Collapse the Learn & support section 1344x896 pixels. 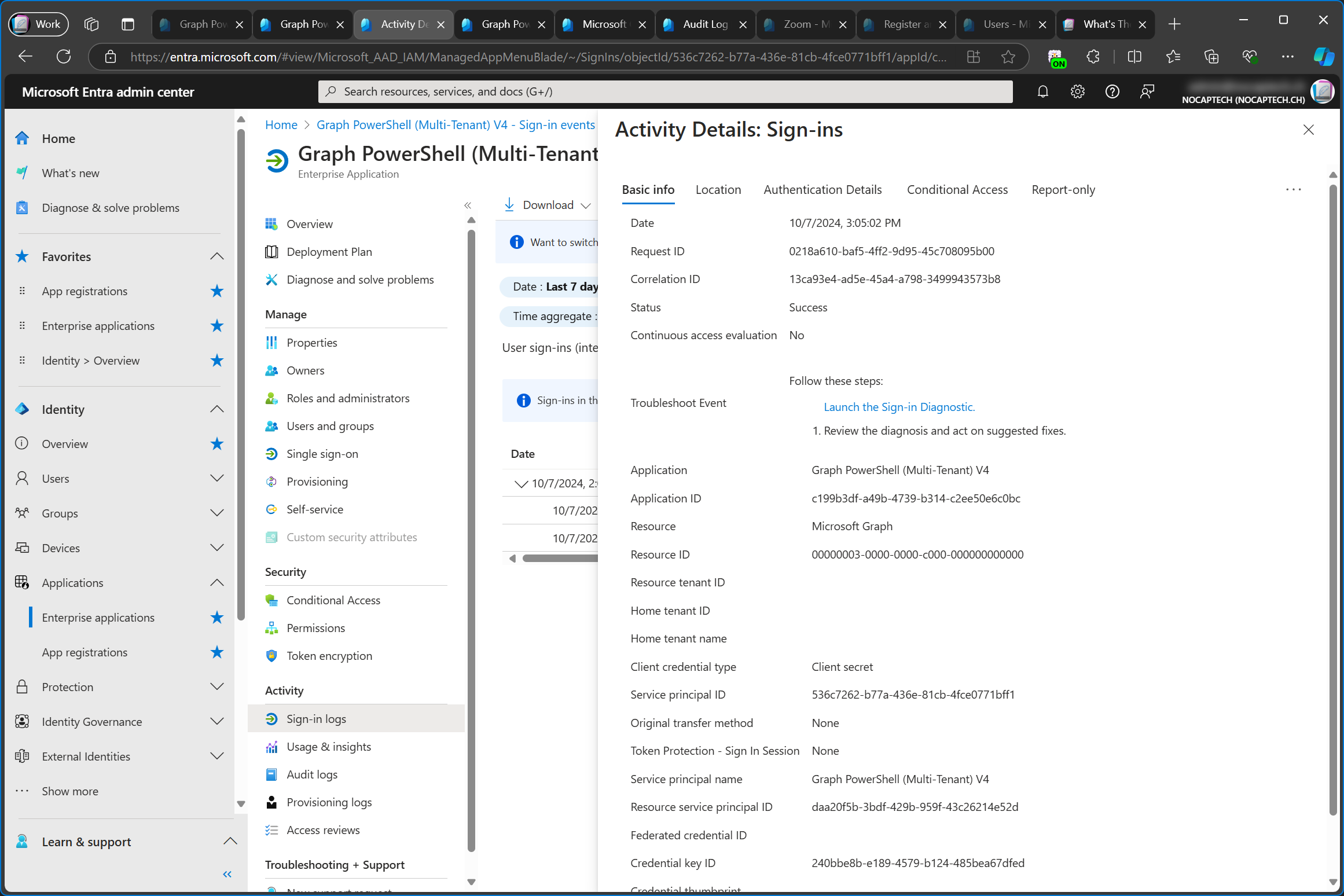pos(230,842)
